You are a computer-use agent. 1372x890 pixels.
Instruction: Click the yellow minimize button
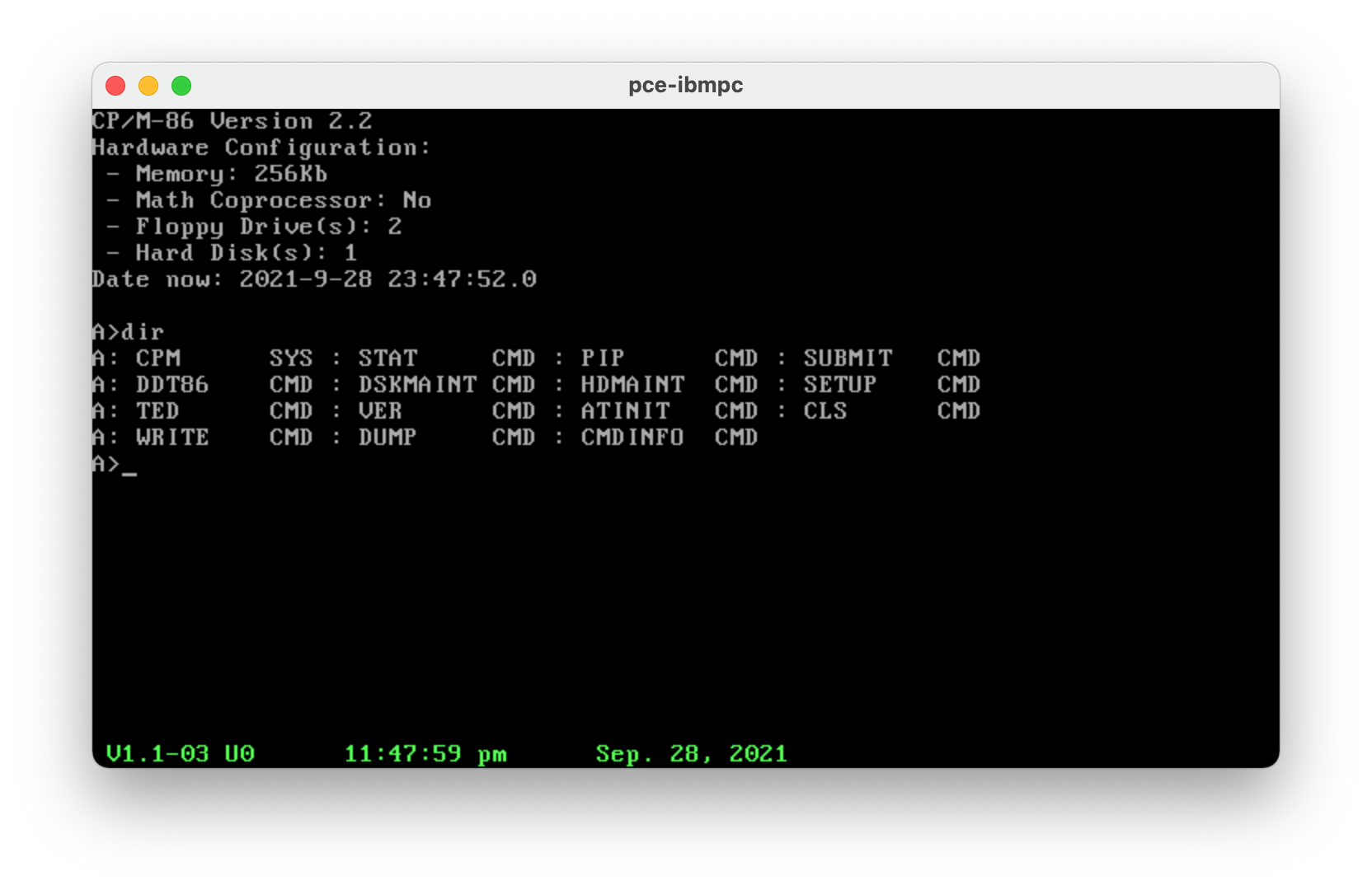(x=148, y=86)
